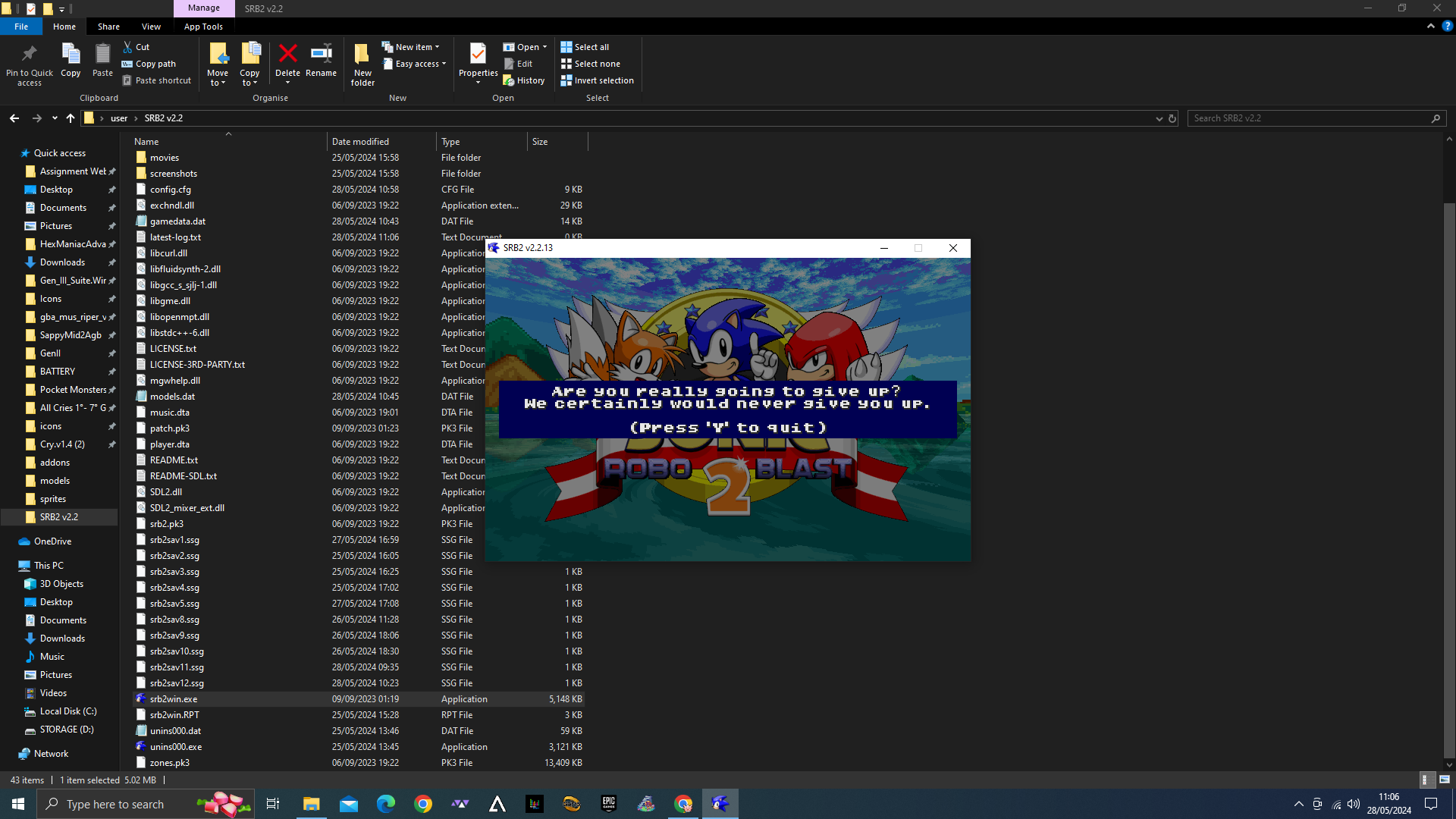Open Microsoft Edge from taskbar
This screenshot has height=819, width=1456.
[386, 804]
